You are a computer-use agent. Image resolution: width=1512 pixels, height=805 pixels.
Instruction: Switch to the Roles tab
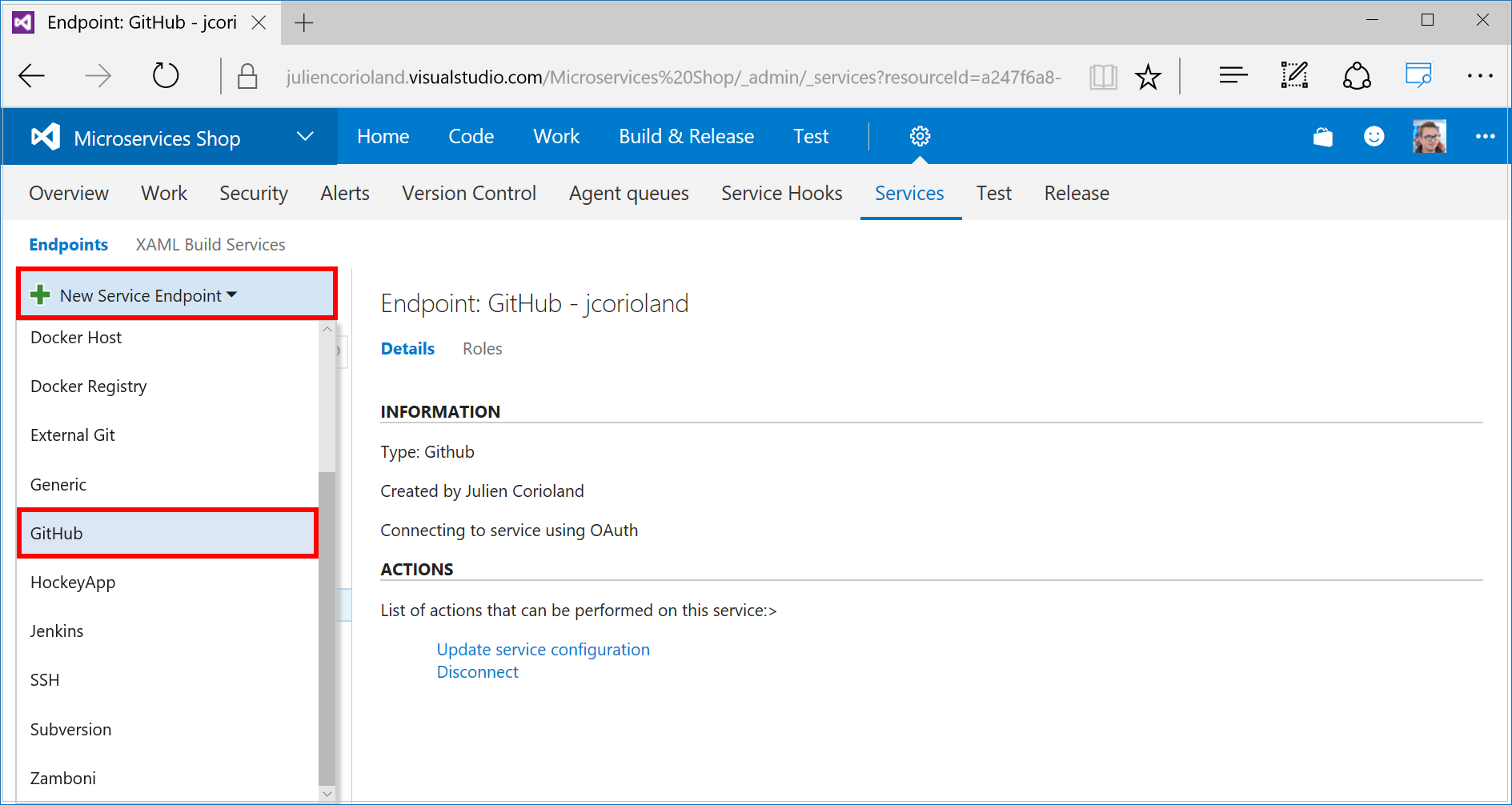tap(482, 348)
